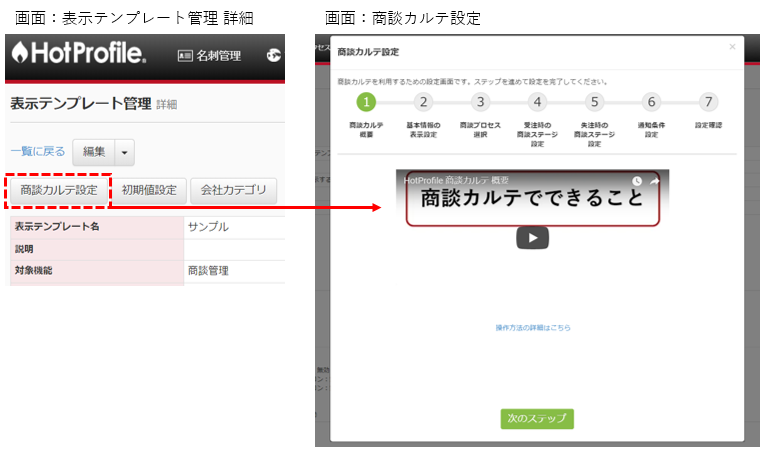
Task: Open 名刺管理 in the top navigation
Action: pyautogui.click(x=209, y=56)
